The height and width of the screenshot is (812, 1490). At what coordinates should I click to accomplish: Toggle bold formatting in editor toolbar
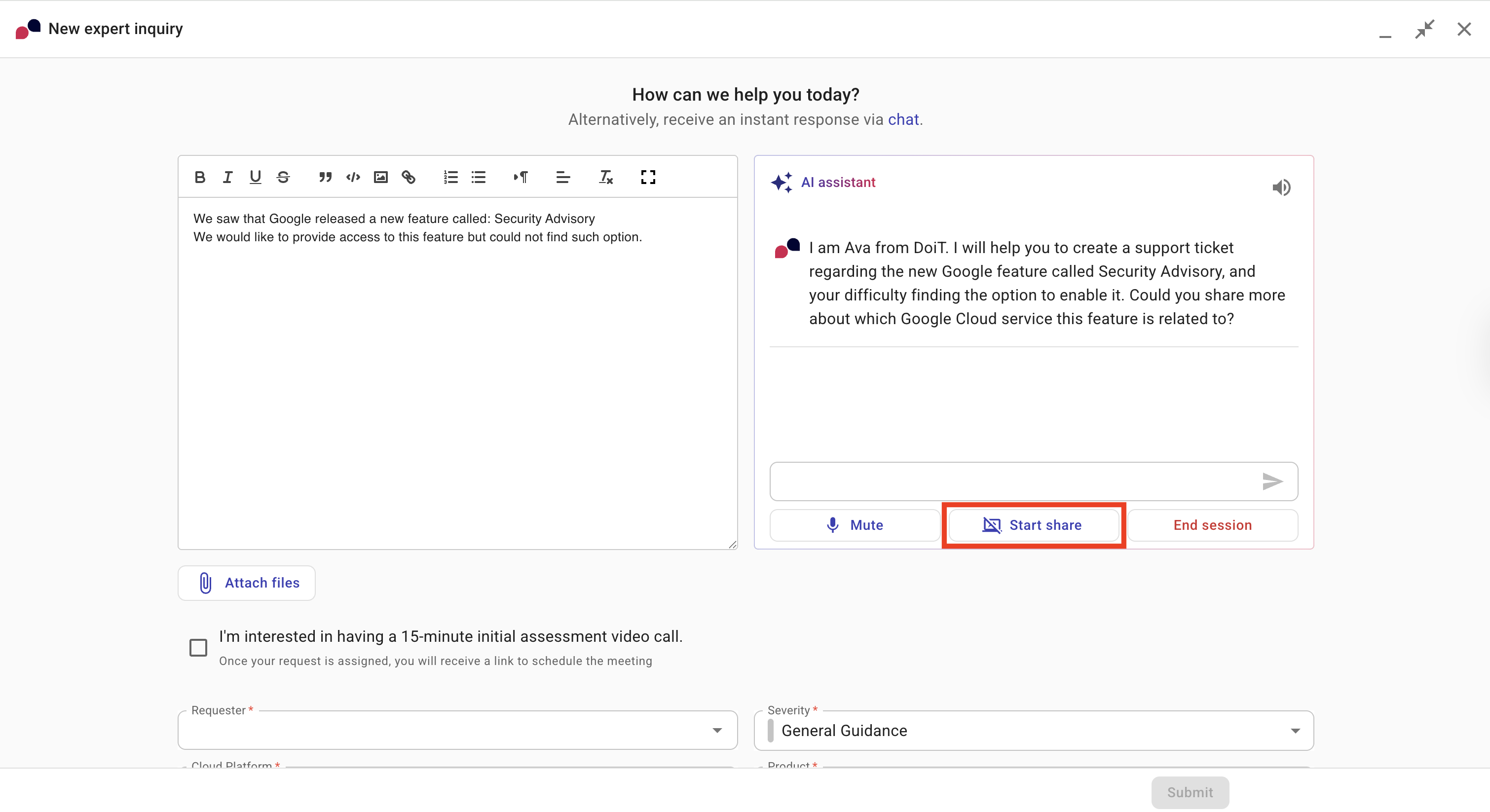click(x=199, y=177)
